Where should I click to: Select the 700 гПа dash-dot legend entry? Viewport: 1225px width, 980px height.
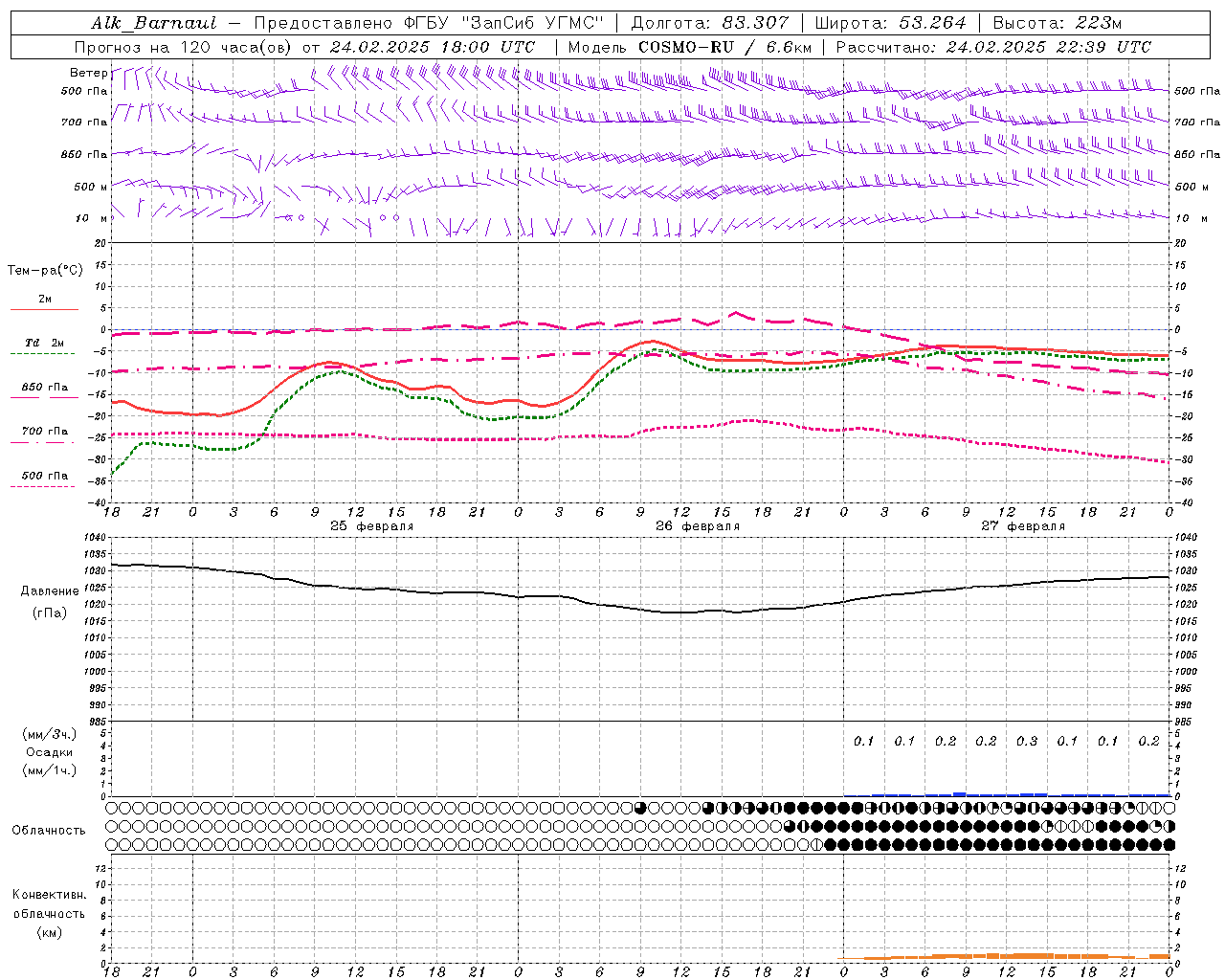click(44, 433)
